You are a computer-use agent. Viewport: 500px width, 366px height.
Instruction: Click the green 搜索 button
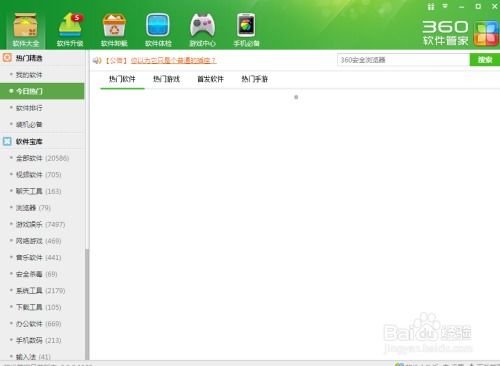point(485,60)
